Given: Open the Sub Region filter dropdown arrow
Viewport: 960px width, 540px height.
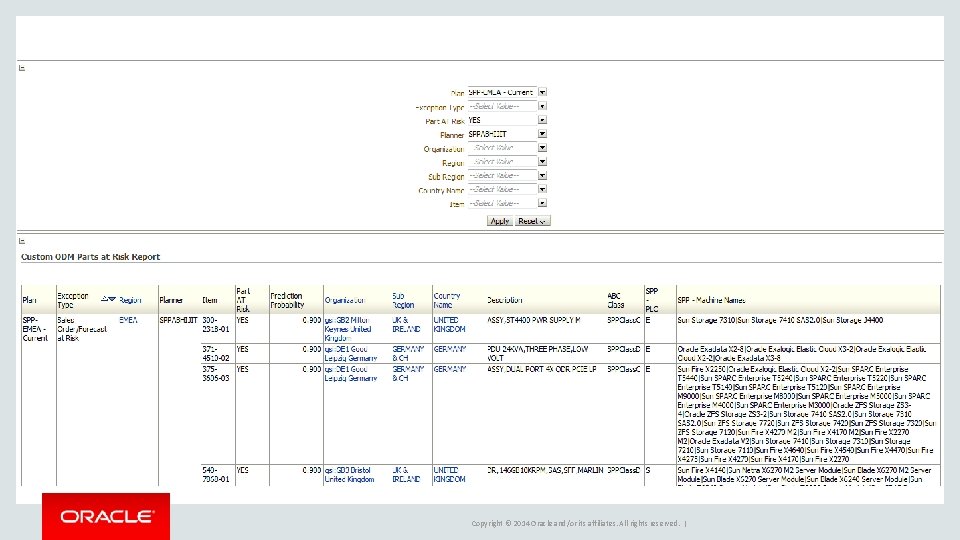Looking at the screenshot, I should tap(542, 175).
